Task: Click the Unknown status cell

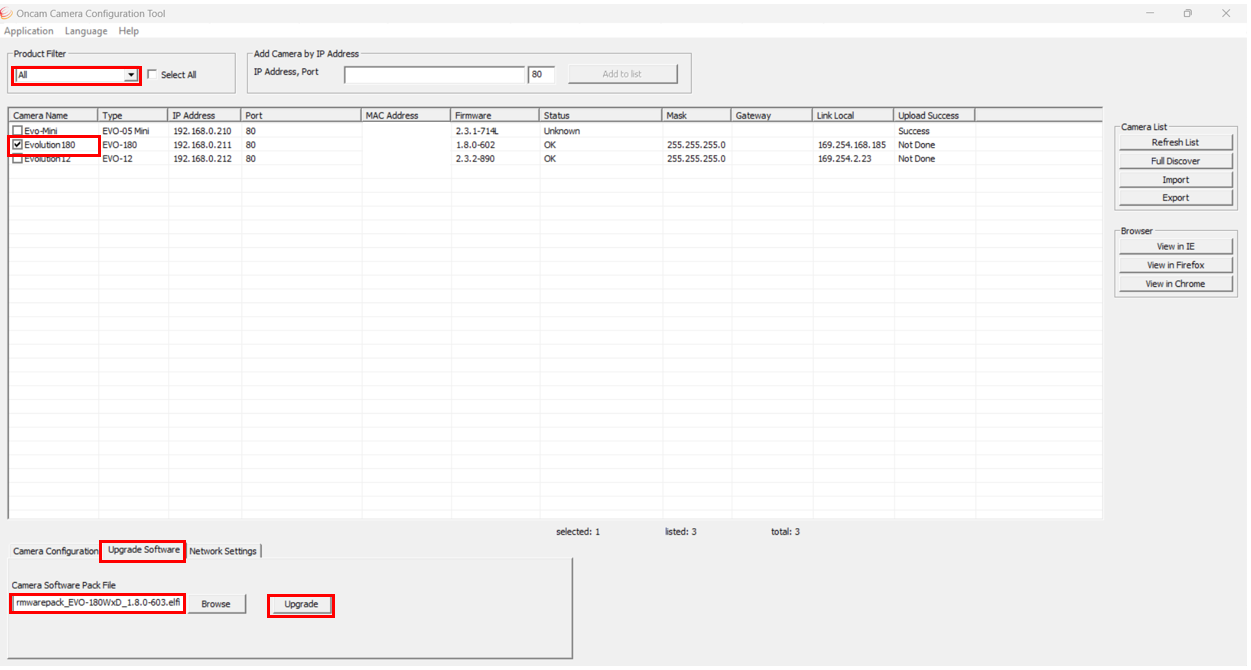Action: (562, 131)
